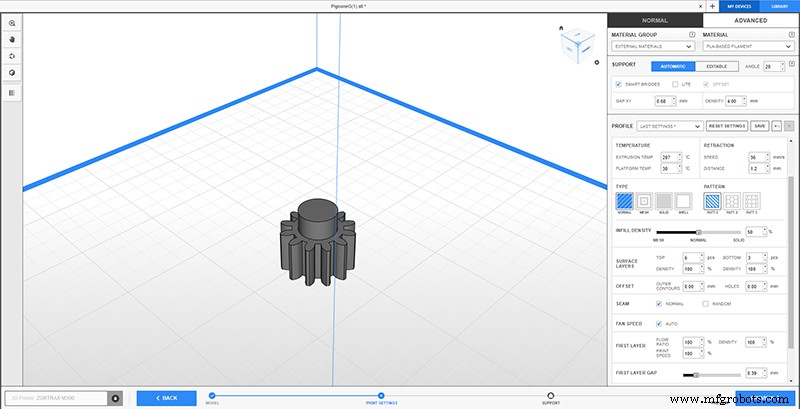Activate the pan hand tool
The width and height of the screenshot is (800, 409).
point(12,39)
